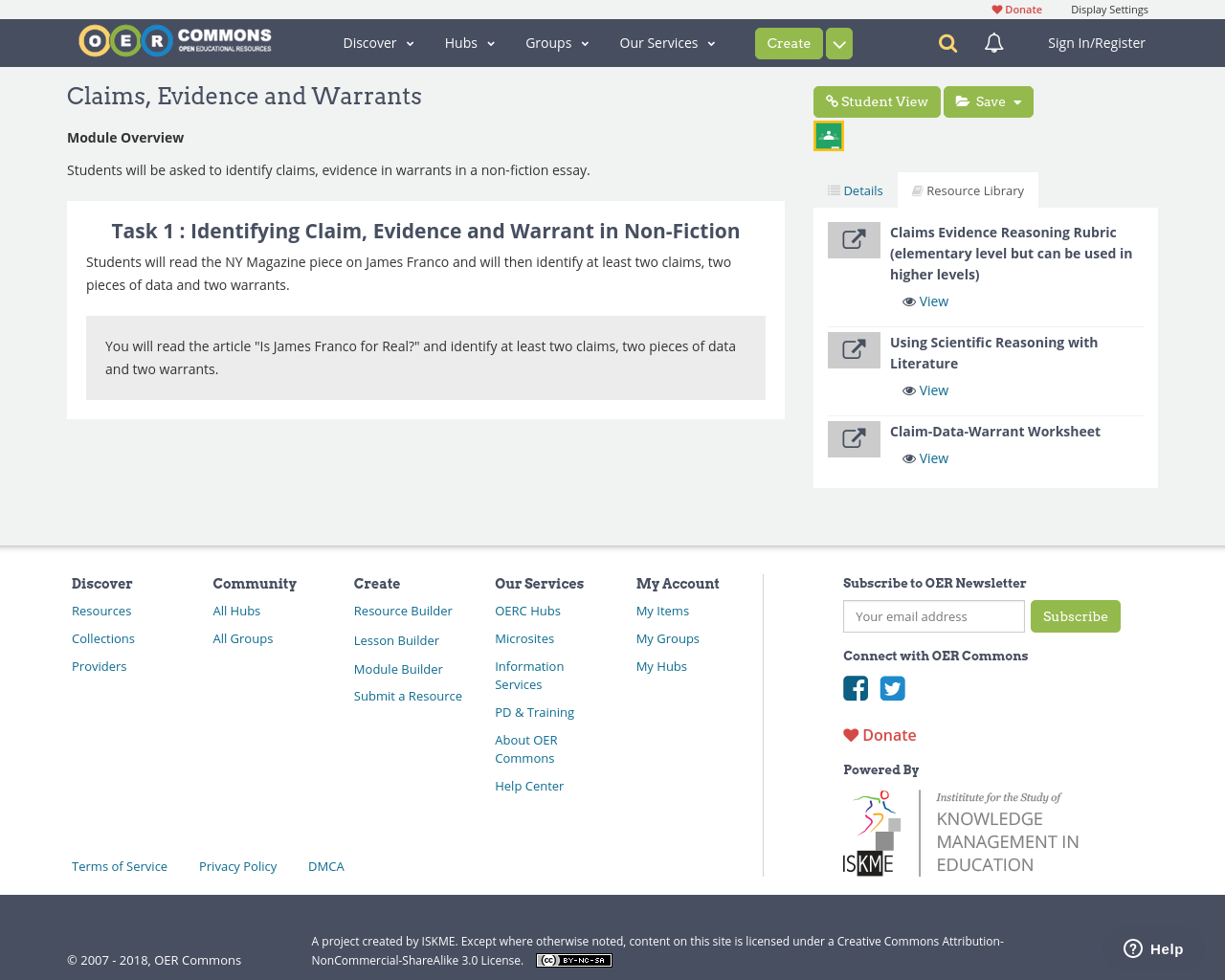Viewport: 1225px width, 980px height.
Task: Open the Facebook page icon
Action: 856,688
